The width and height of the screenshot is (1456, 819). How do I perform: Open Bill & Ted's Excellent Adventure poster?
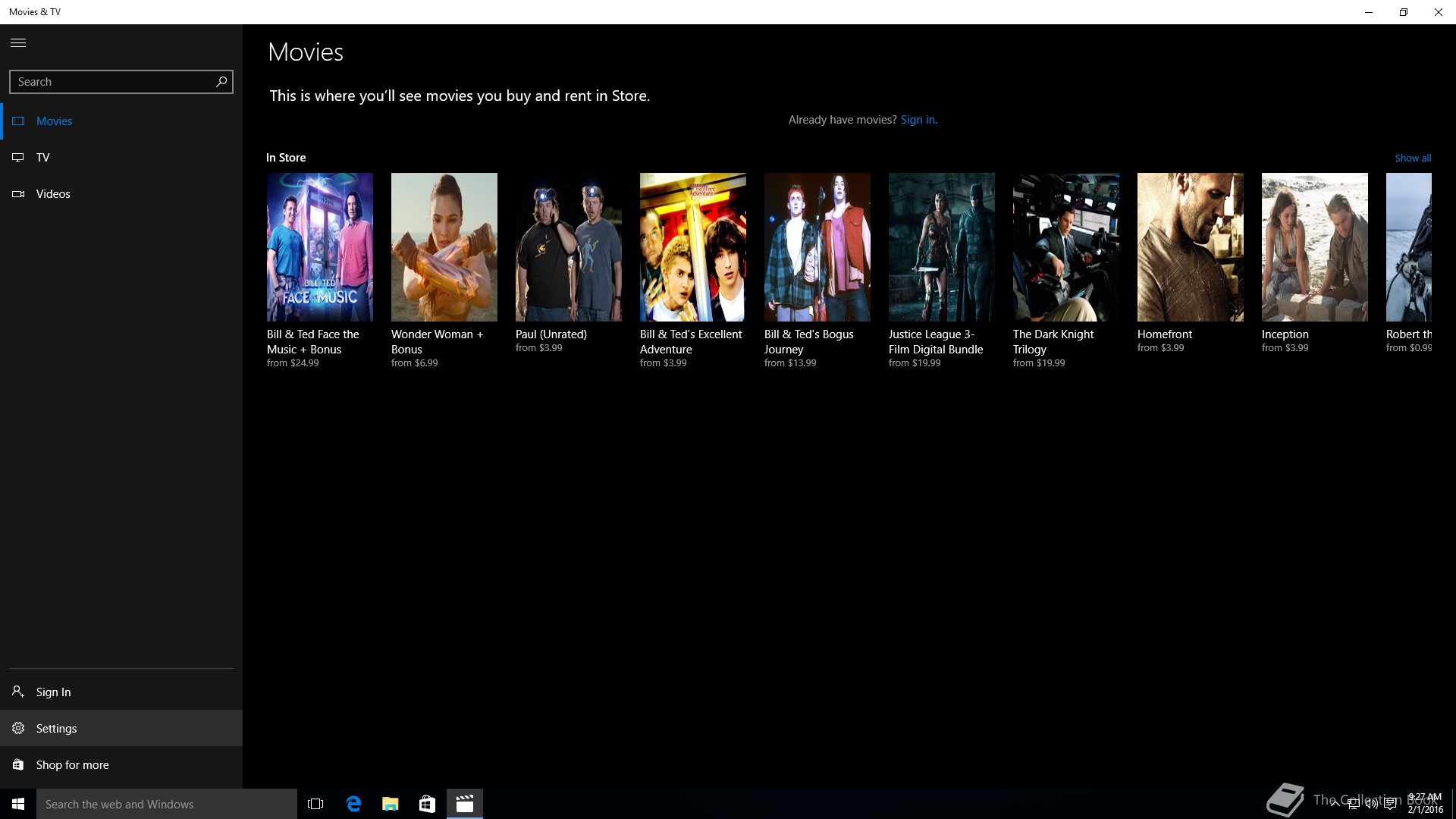tap(693, 247)
